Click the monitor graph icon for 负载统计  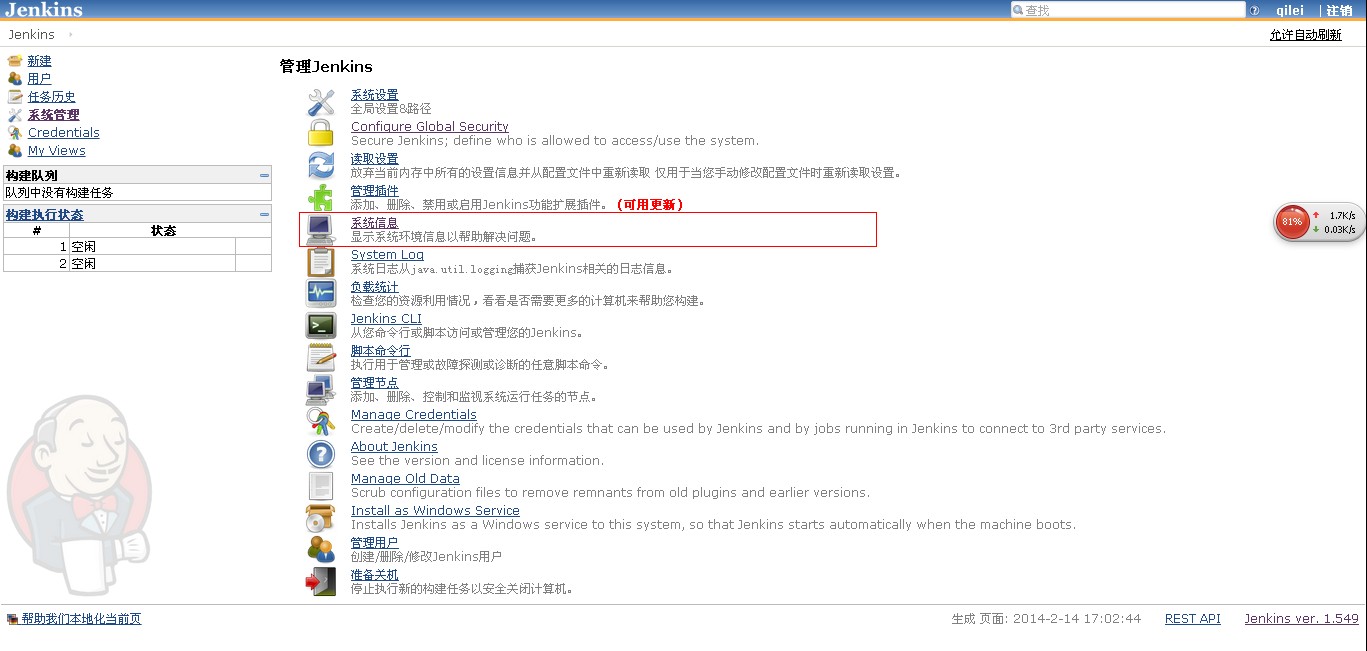(321, 294)
